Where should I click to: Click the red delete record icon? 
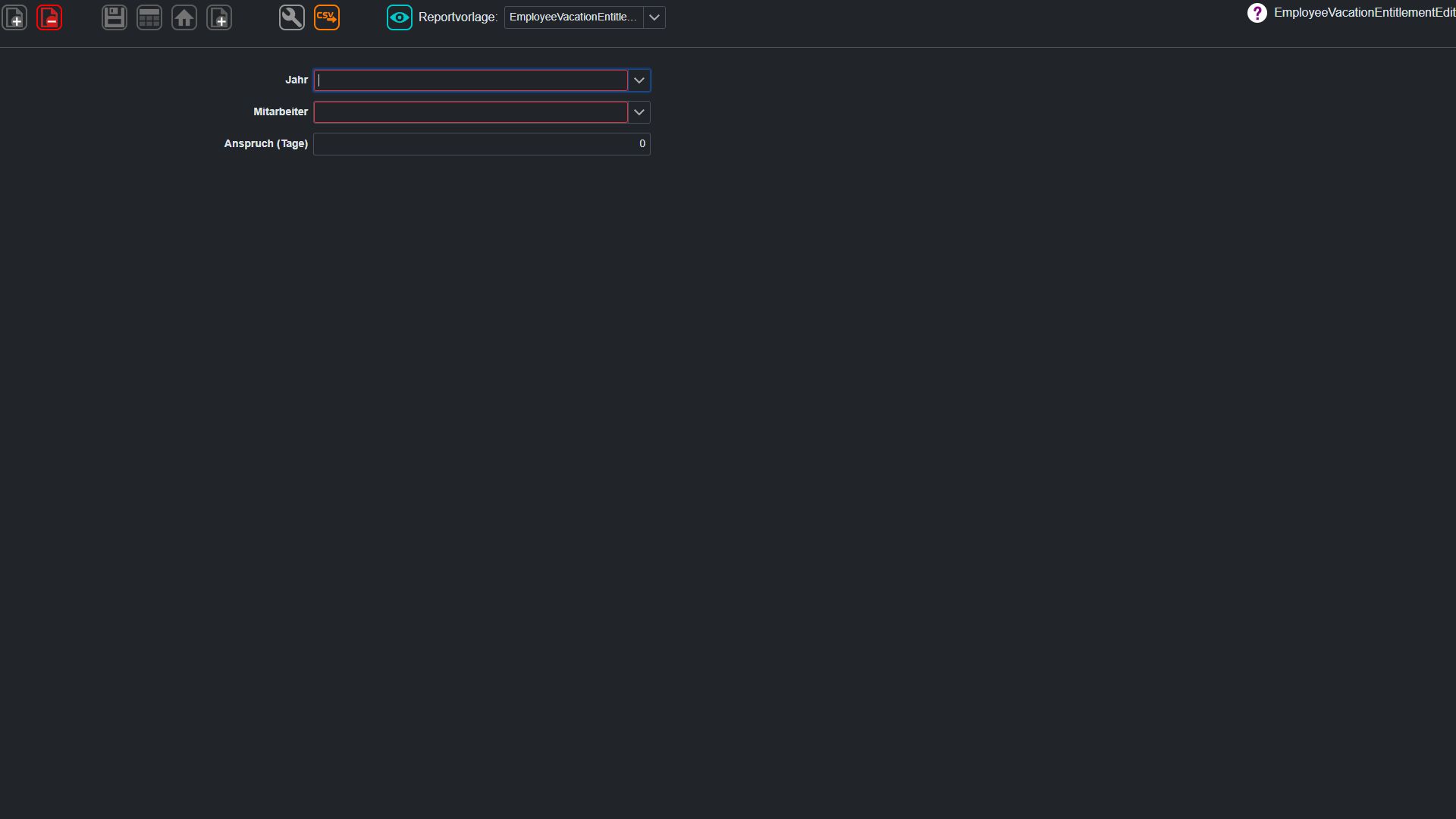[x=49, y=17]
